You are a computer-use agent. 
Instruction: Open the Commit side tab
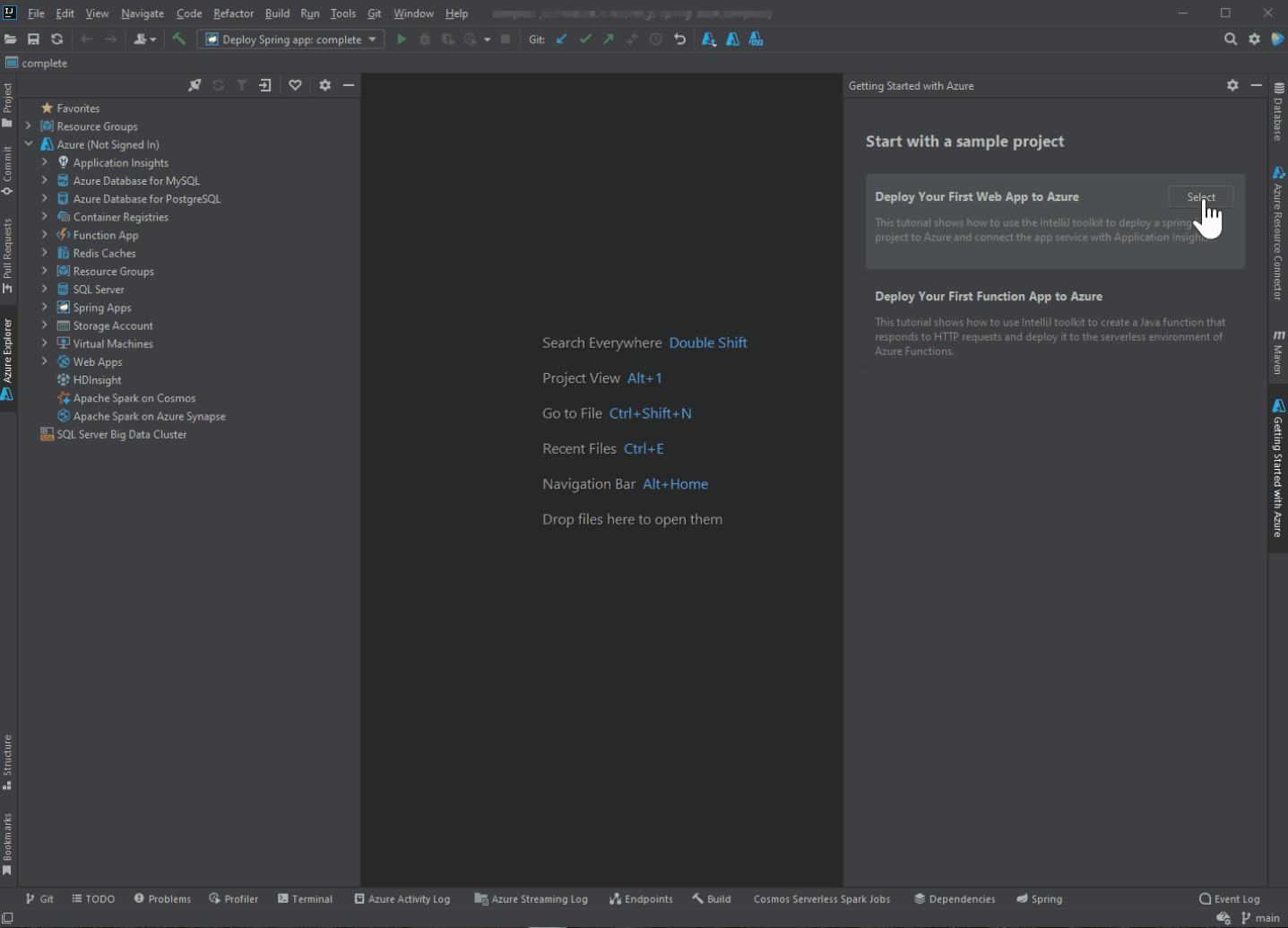tap(7, 169)
